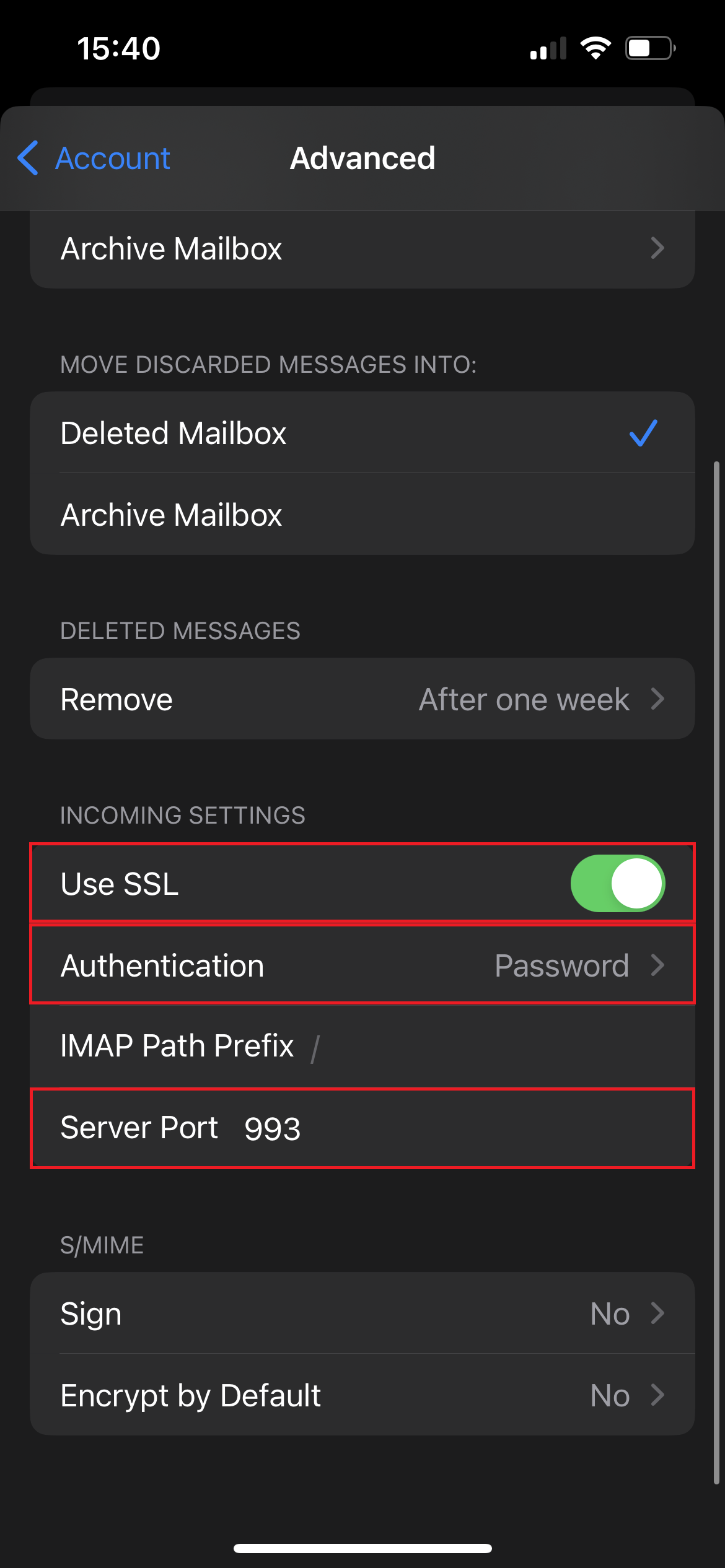Tap the Wi-Fi status icon
Screen dimensions: 725x1568
pyautogui.click(x=595, y=48)
